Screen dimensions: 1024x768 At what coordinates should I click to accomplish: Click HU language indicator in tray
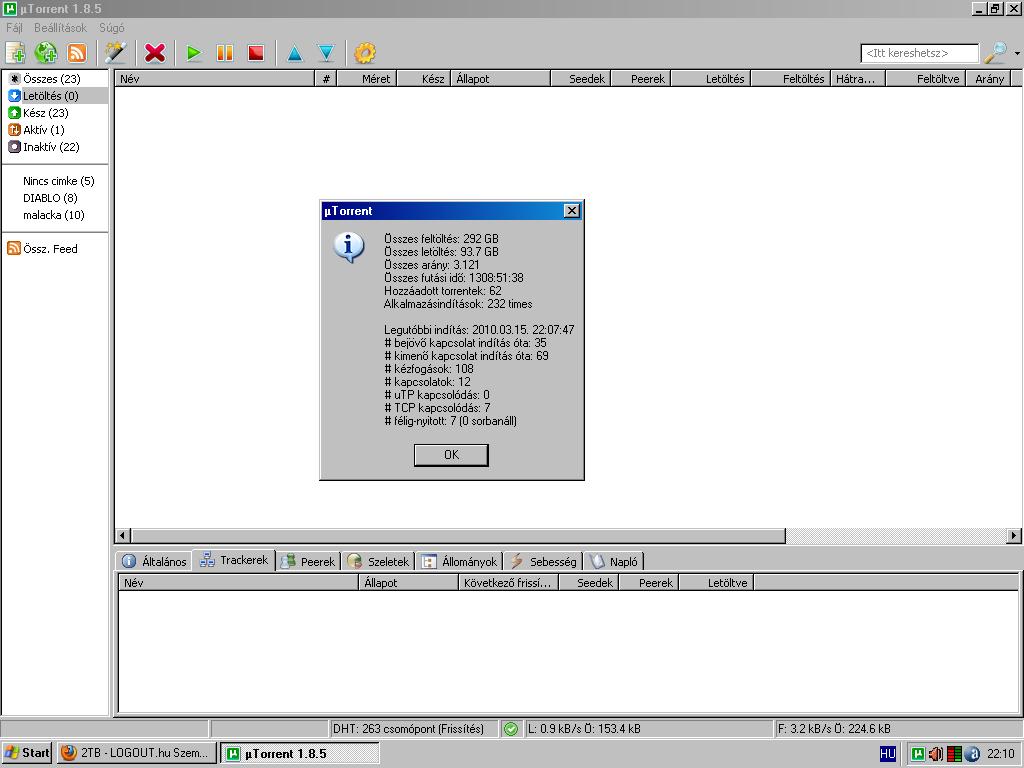coord(888,754)
